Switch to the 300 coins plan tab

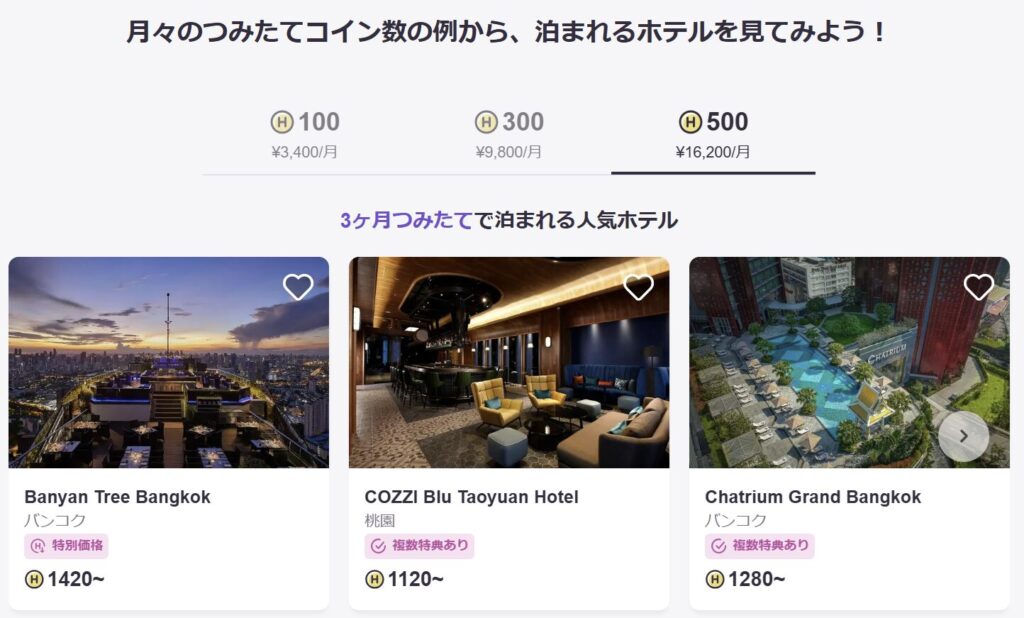click(509, 135)
